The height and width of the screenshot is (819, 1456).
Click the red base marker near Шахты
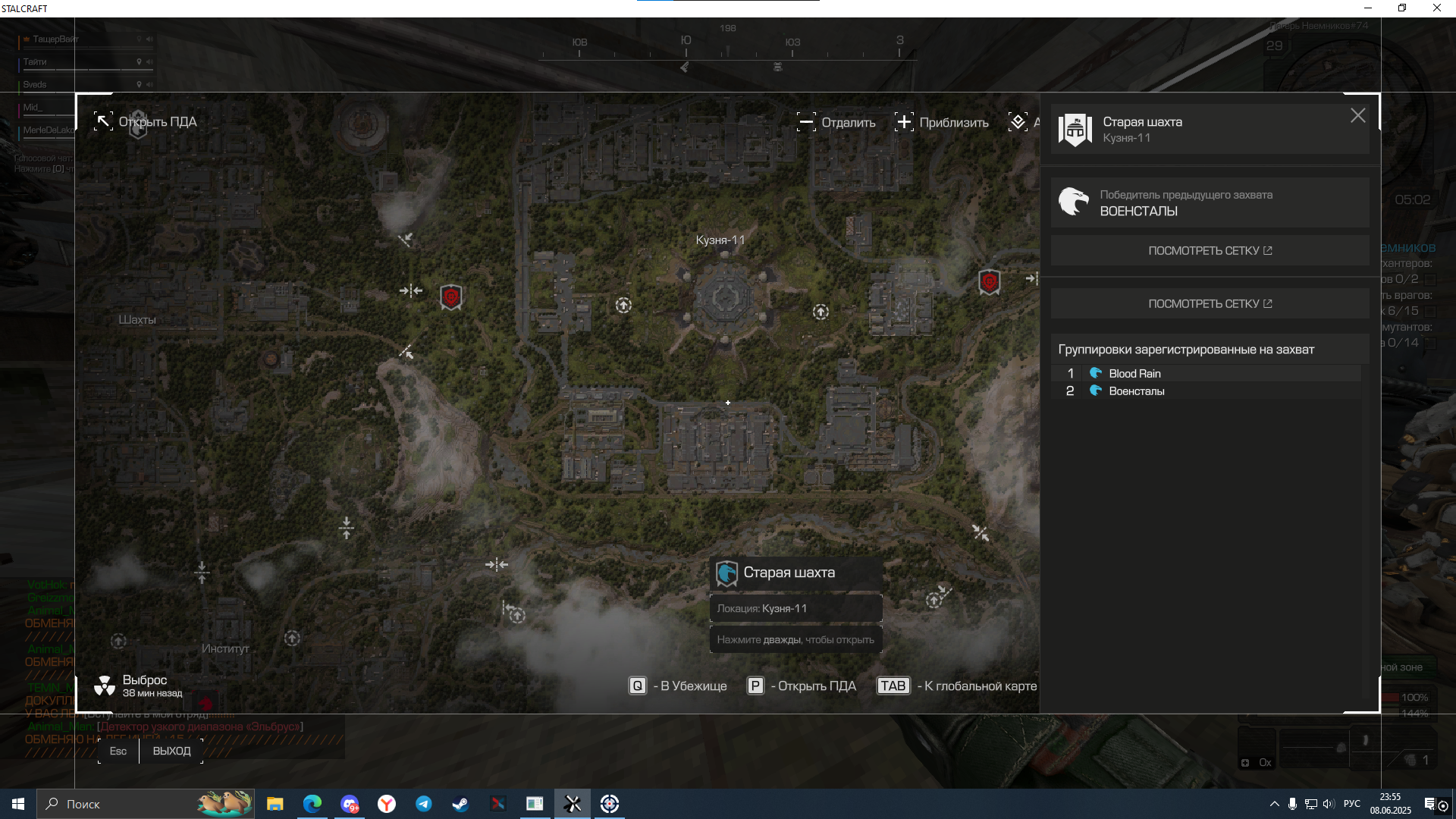pyautogui.click(x=451, y=297)
